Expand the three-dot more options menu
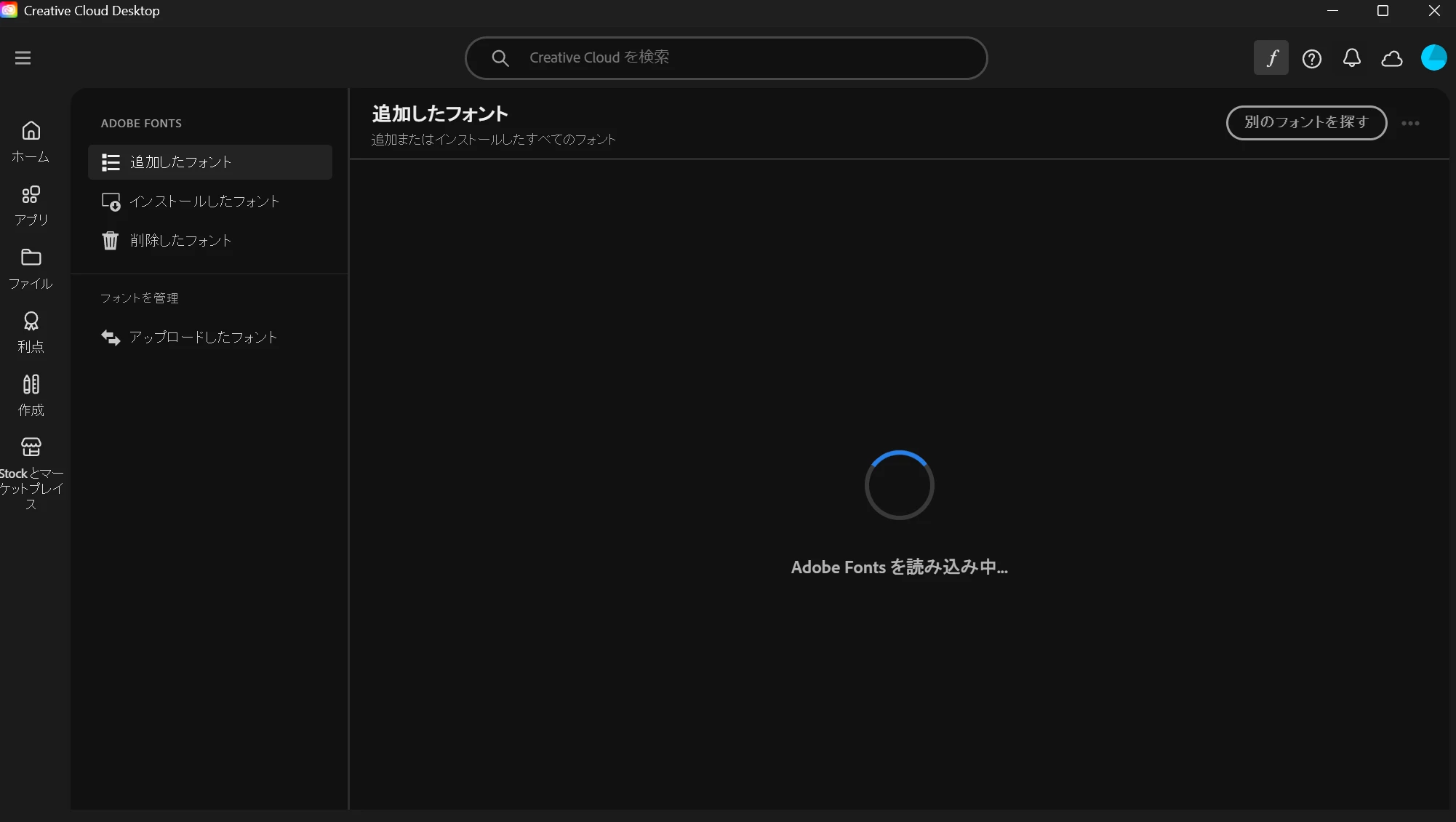 (x=1410, y=123)
